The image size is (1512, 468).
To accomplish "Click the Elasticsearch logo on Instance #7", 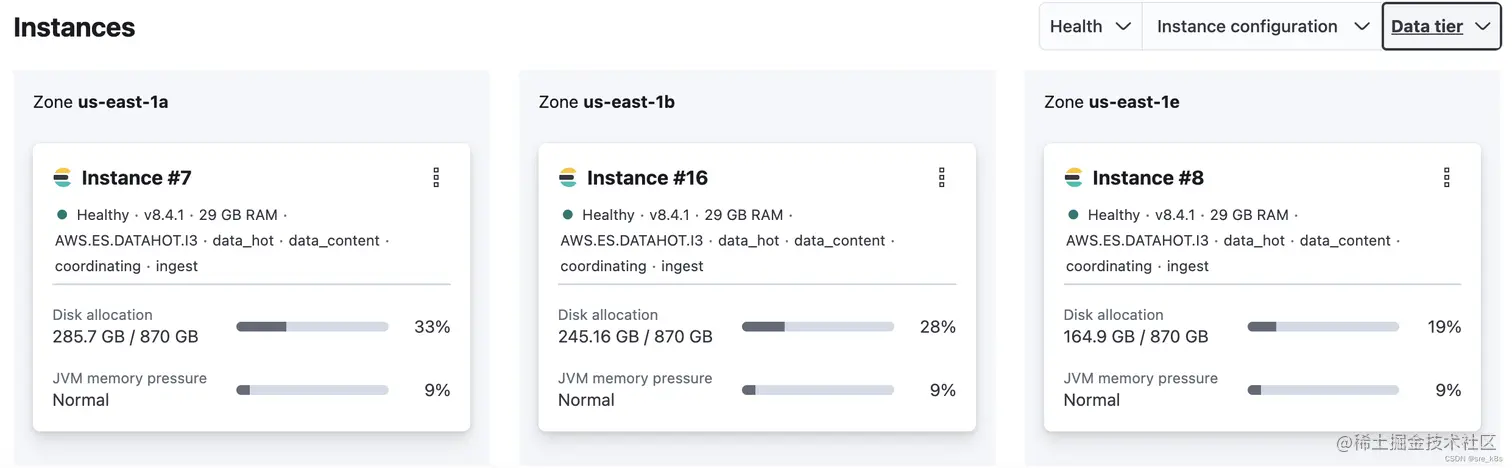I will tap(63, 178).
